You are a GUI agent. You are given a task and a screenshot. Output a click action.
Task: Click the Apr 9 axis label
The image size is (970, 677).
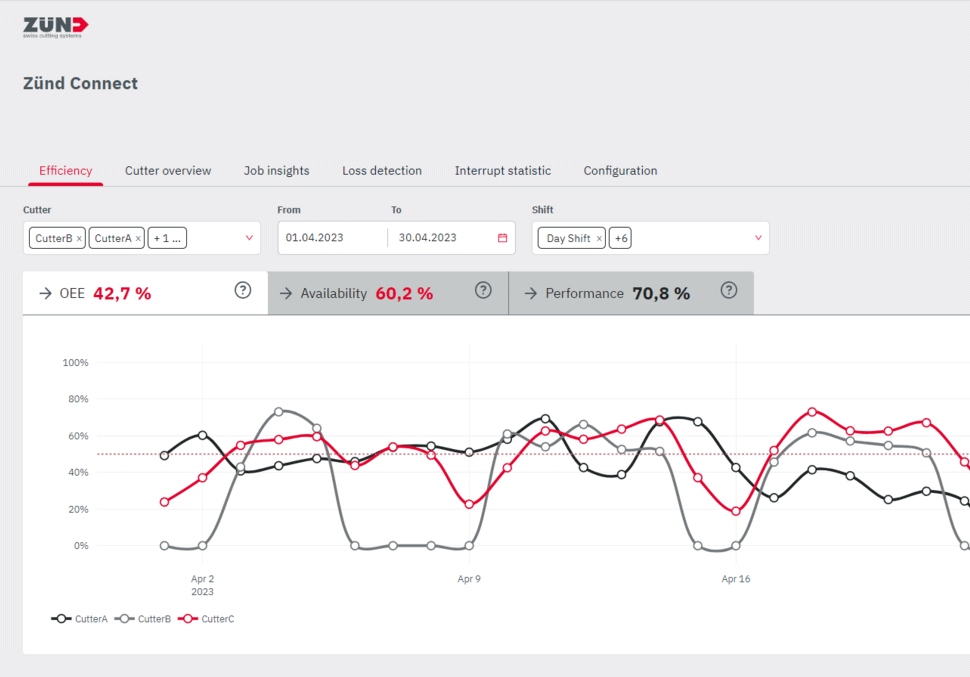coord(469,579)
